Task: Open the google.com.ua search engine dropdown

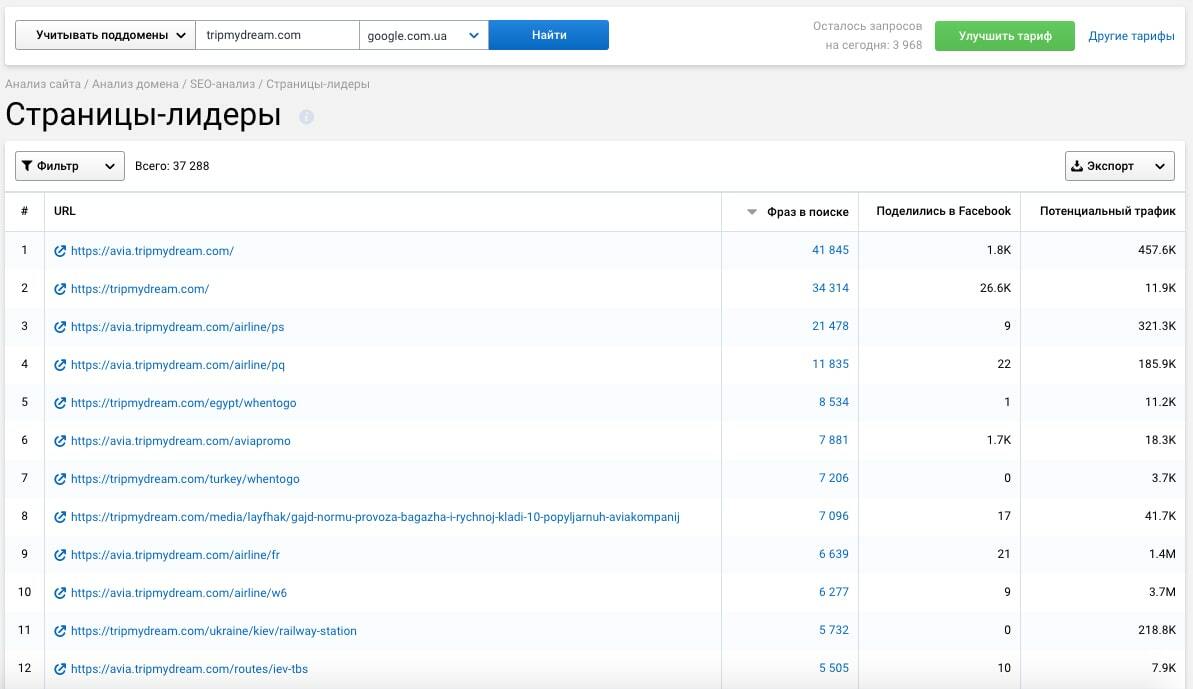Action: (x=423, y=35)
